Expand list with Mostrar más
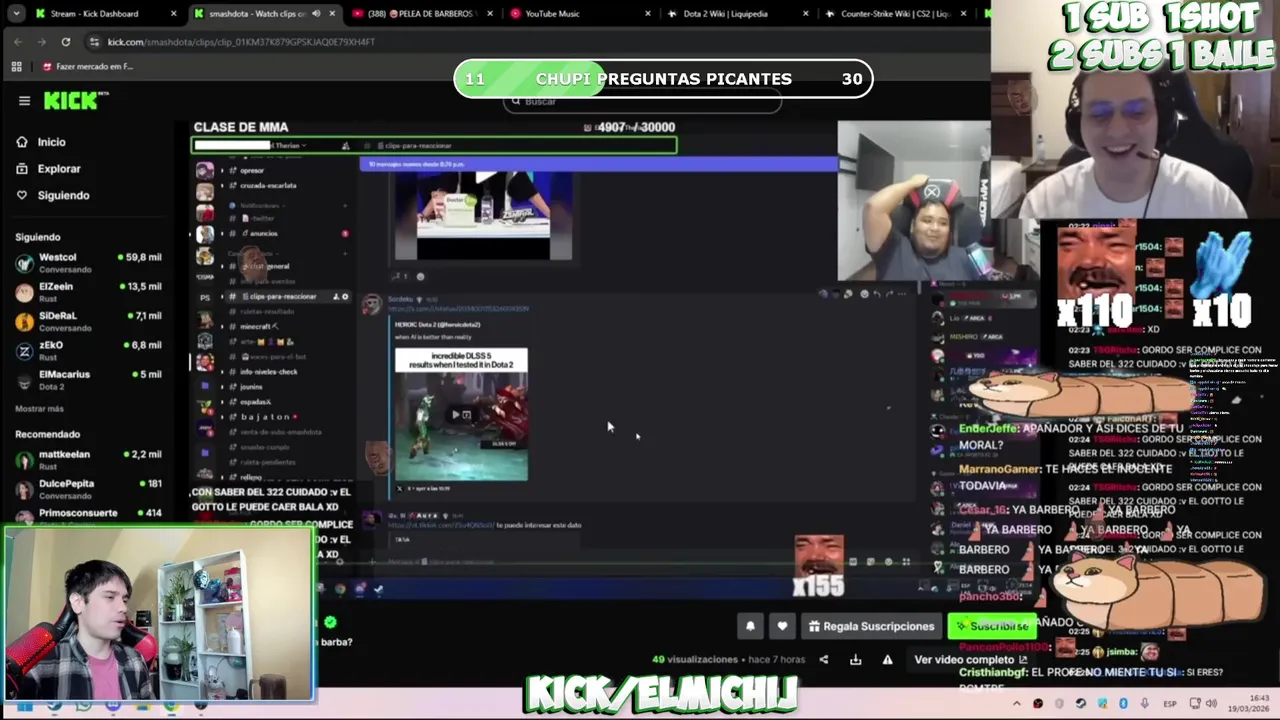 click(39, 409)
